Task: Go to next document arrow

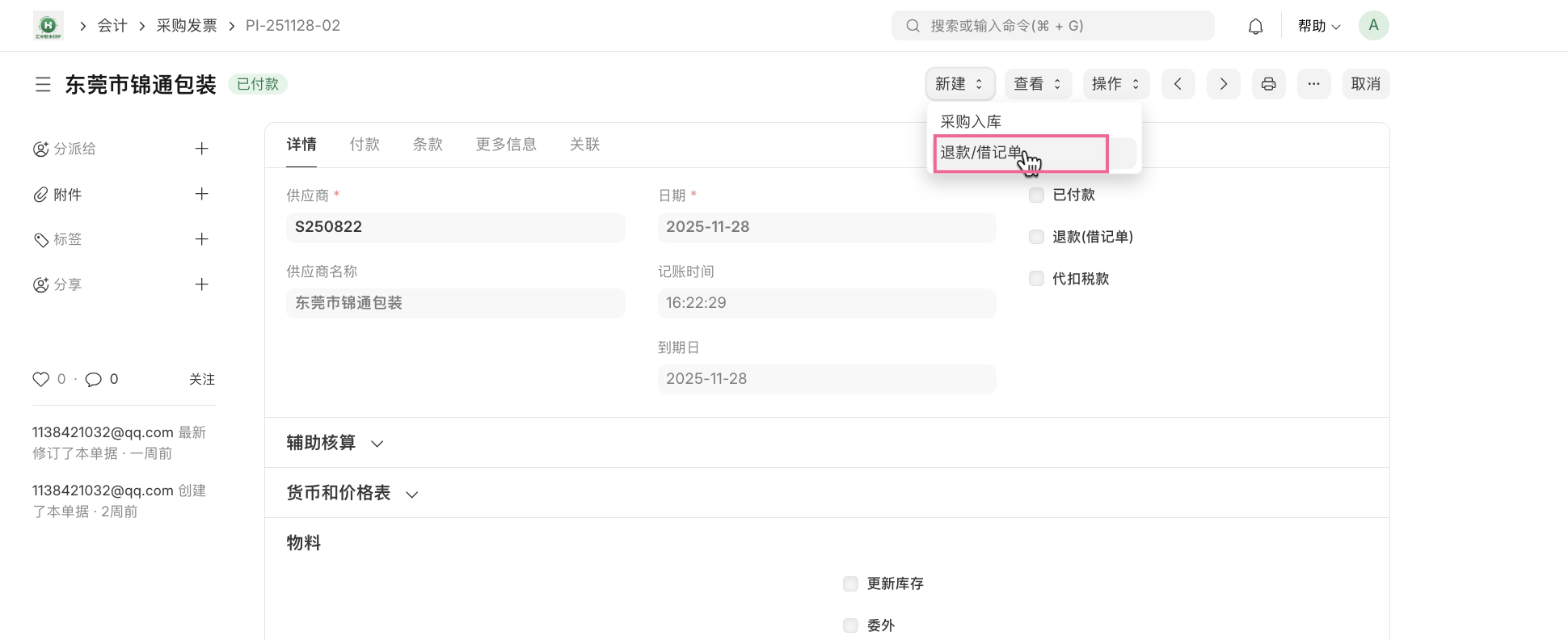Action: tap(1223, 84)
